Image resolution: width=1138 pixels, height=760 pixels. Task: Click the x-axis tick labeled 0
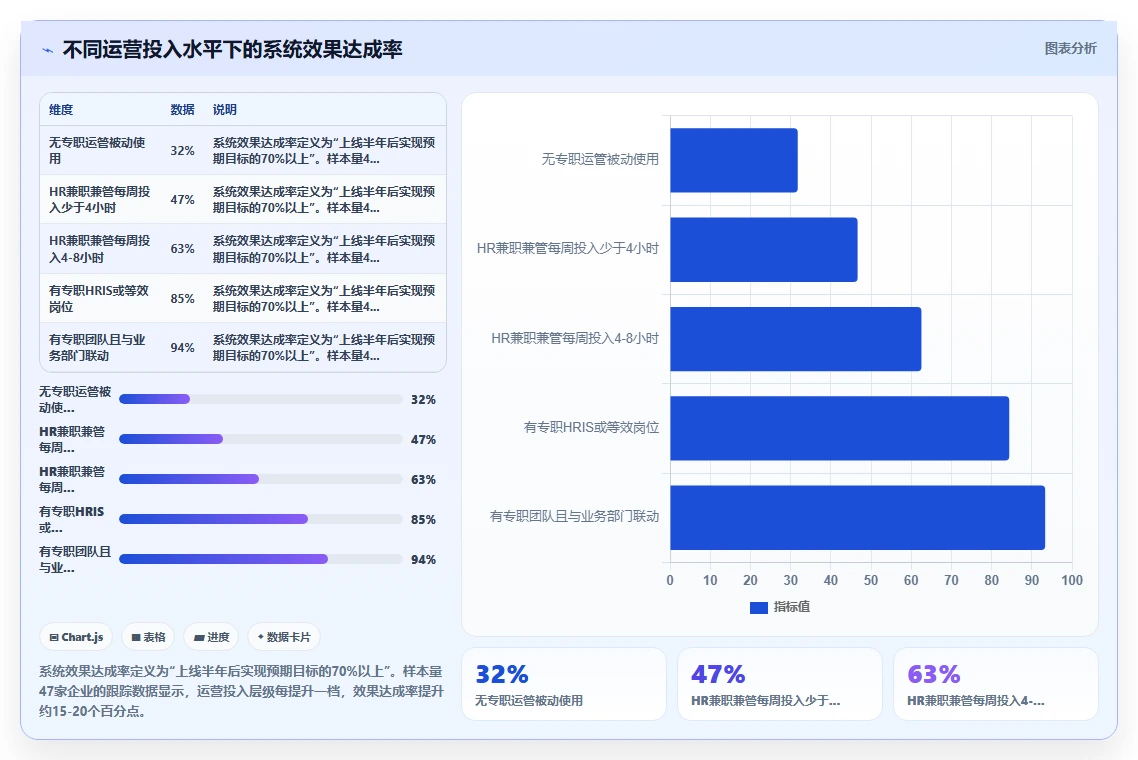point(670,580)
